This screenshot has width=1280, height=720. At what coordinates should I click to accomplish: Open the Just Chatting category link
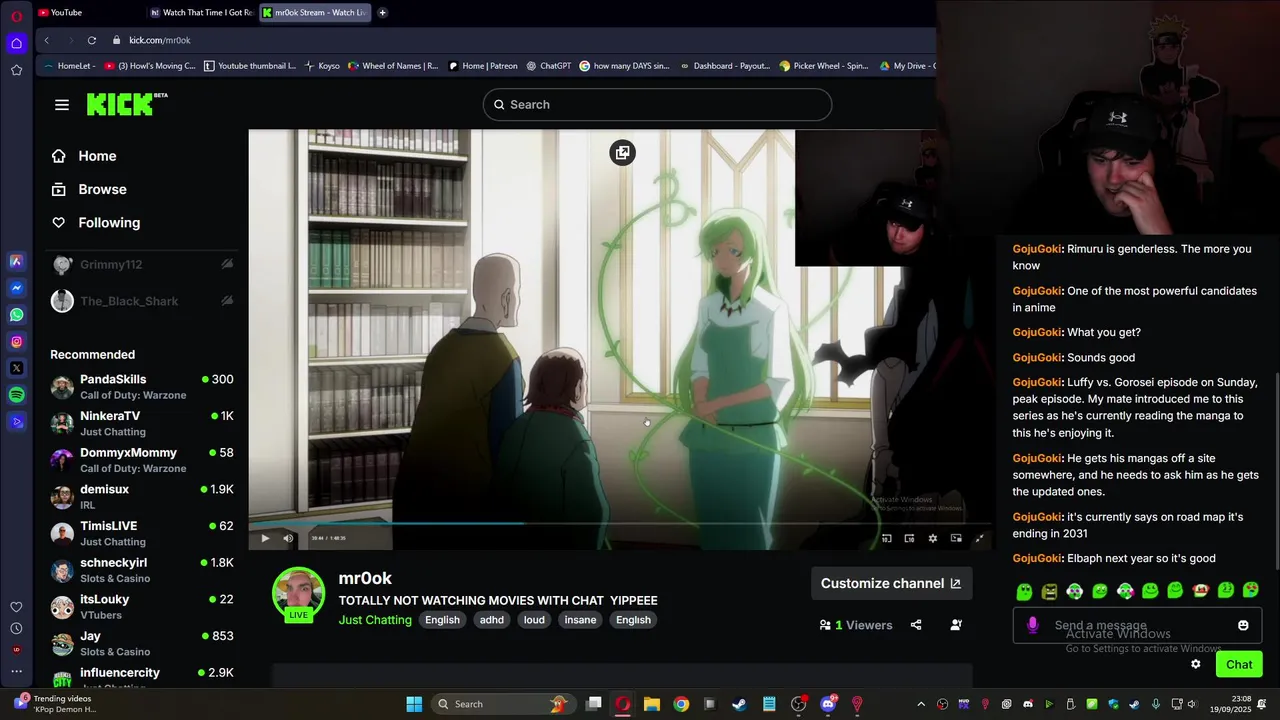point(375,620)
